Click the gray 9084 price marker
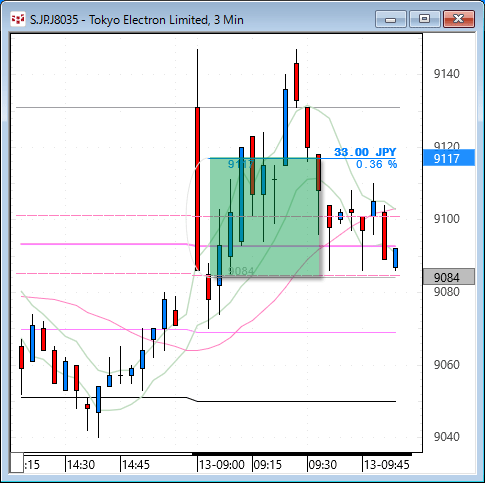 pos(449,277)
